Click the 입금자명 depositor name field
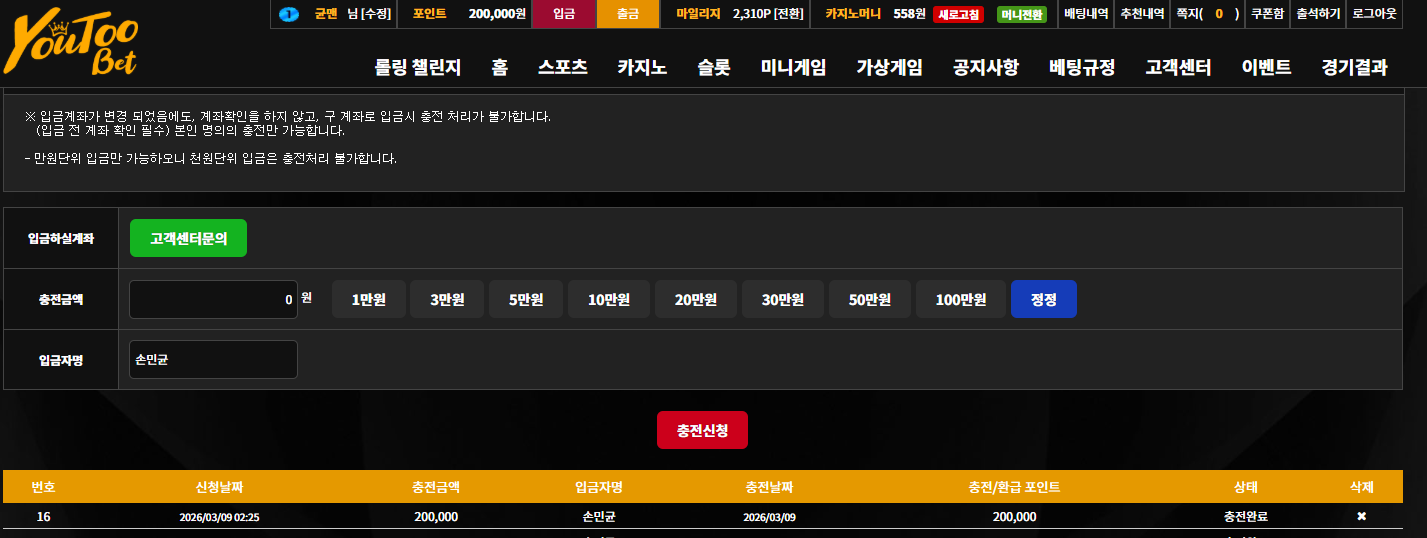This screenshot has height=538, width=1427. point(213,359)
